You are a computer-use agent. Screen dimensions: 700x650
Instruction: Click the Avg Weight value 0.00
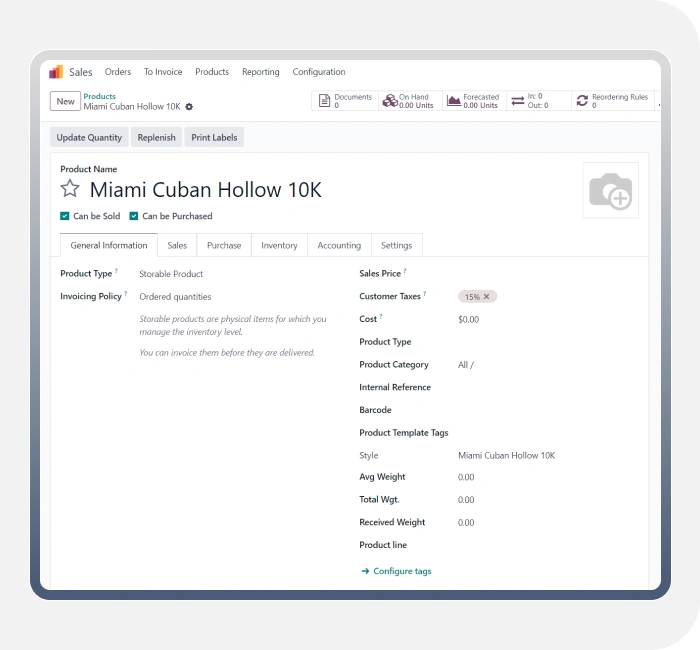[x=466, y=477]
